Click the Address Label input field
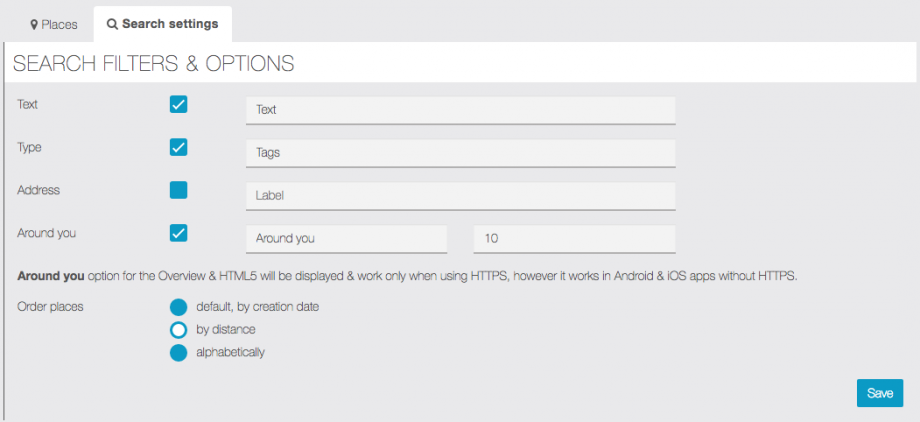This screenshot has width=920, height=422. click(x=460, y=196)
